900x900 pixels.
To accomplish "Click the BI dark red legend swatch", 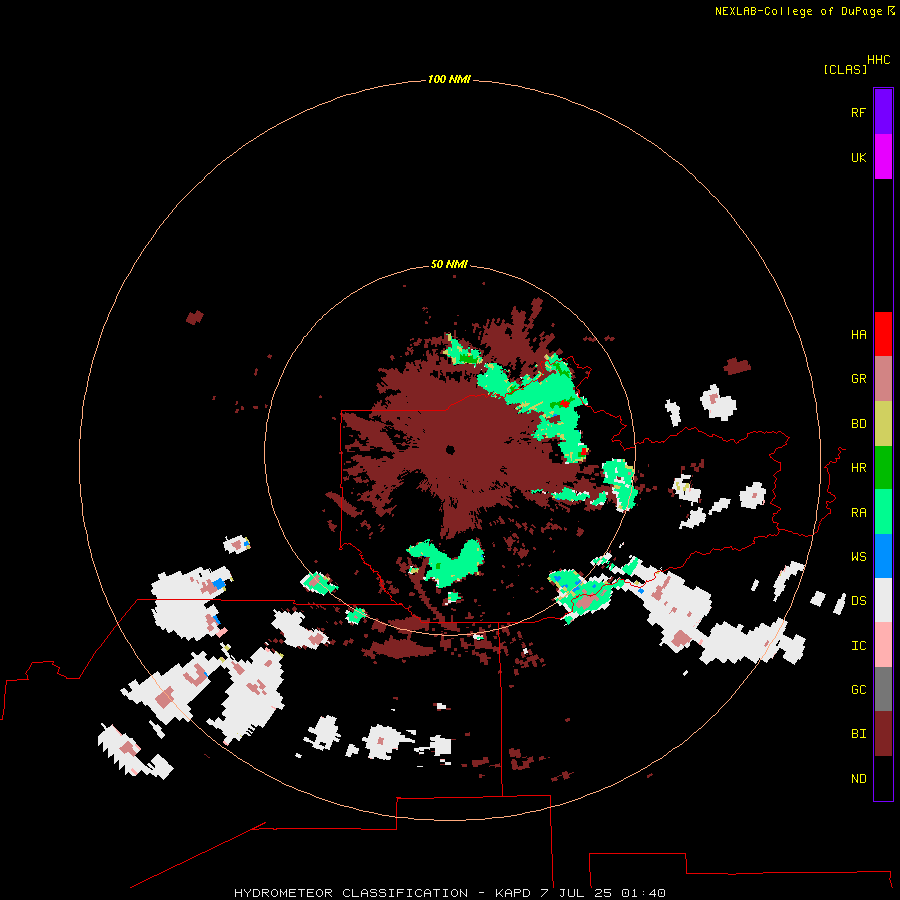I will [x=883, y=734].
